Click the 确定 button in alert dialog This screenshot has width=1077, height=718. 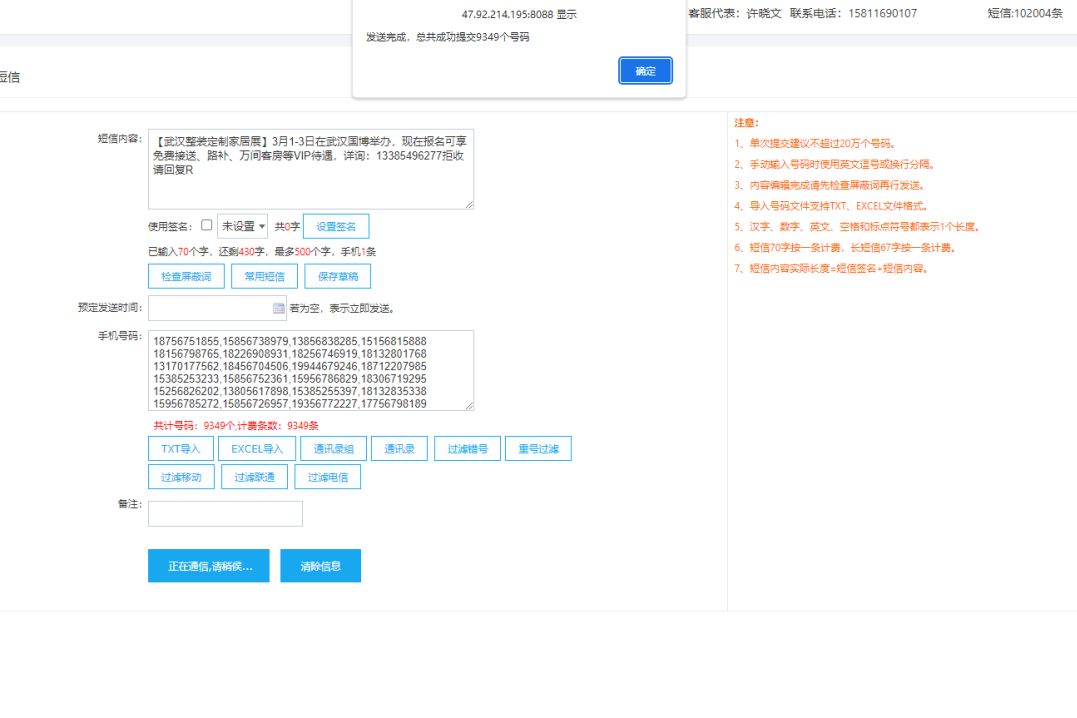645,71
